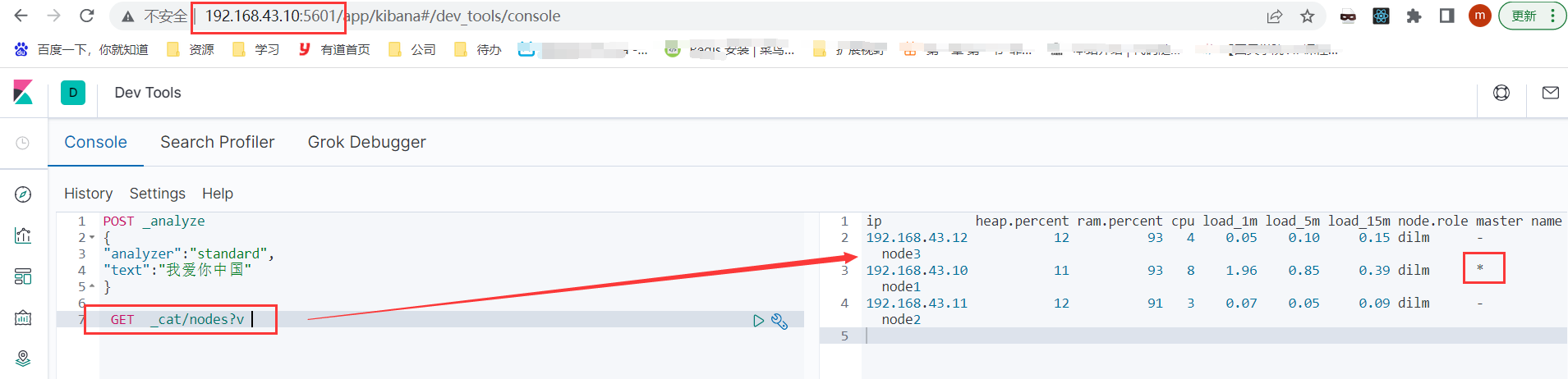This screenshot has width=1568, height=379.
Task: Click the browser address bar URL
Action: [383, 16]
